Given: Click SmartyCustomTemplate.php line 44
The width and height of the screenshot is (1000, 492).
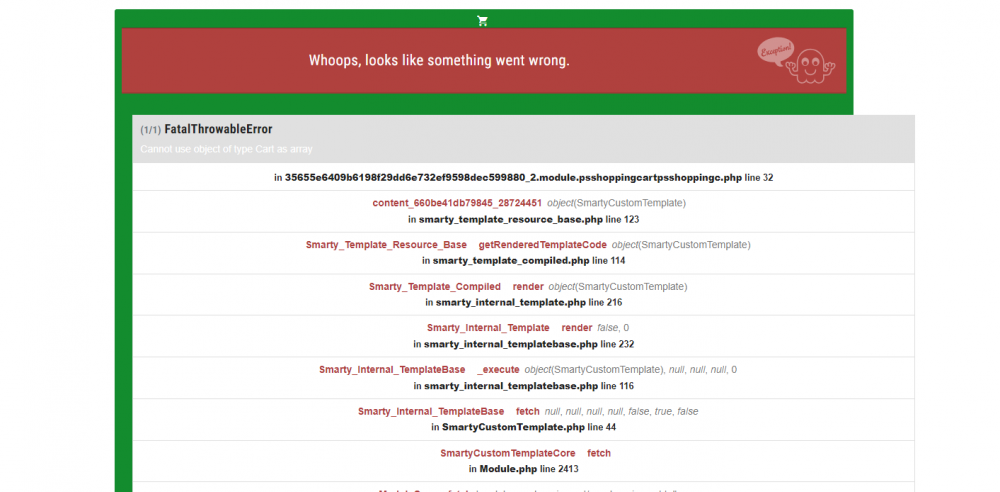Looking at the screenshot, I should click(524, 428).
